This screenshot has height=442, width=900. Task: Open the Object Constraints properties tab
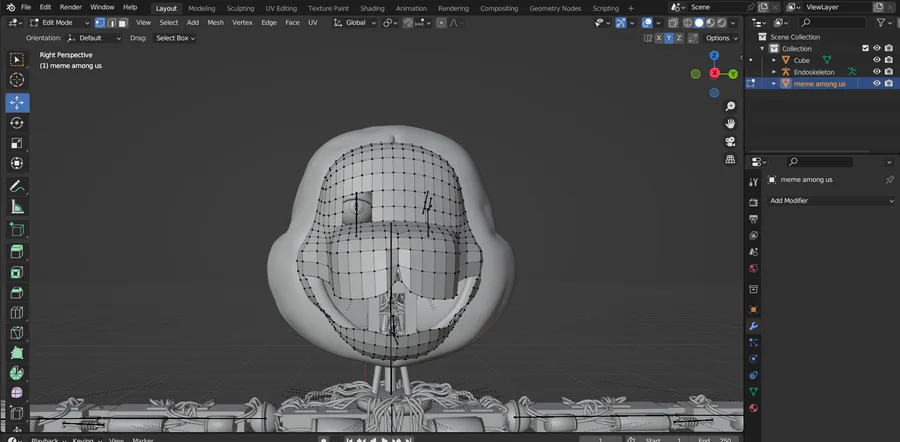pos(754,375)
